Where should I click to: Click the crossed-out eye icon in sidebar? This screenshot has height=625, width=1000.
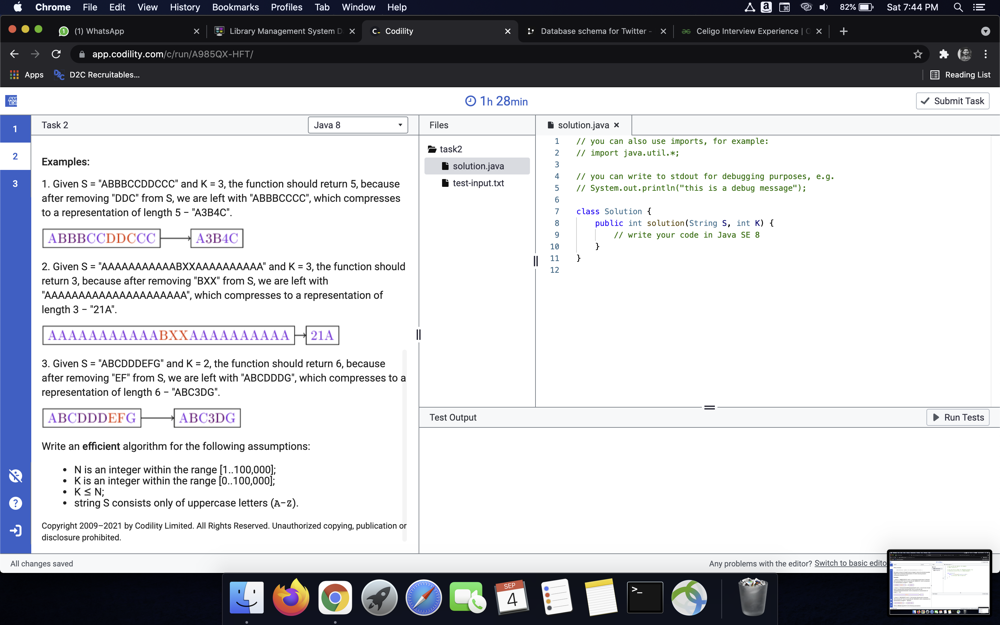click(x=15, y=476)
